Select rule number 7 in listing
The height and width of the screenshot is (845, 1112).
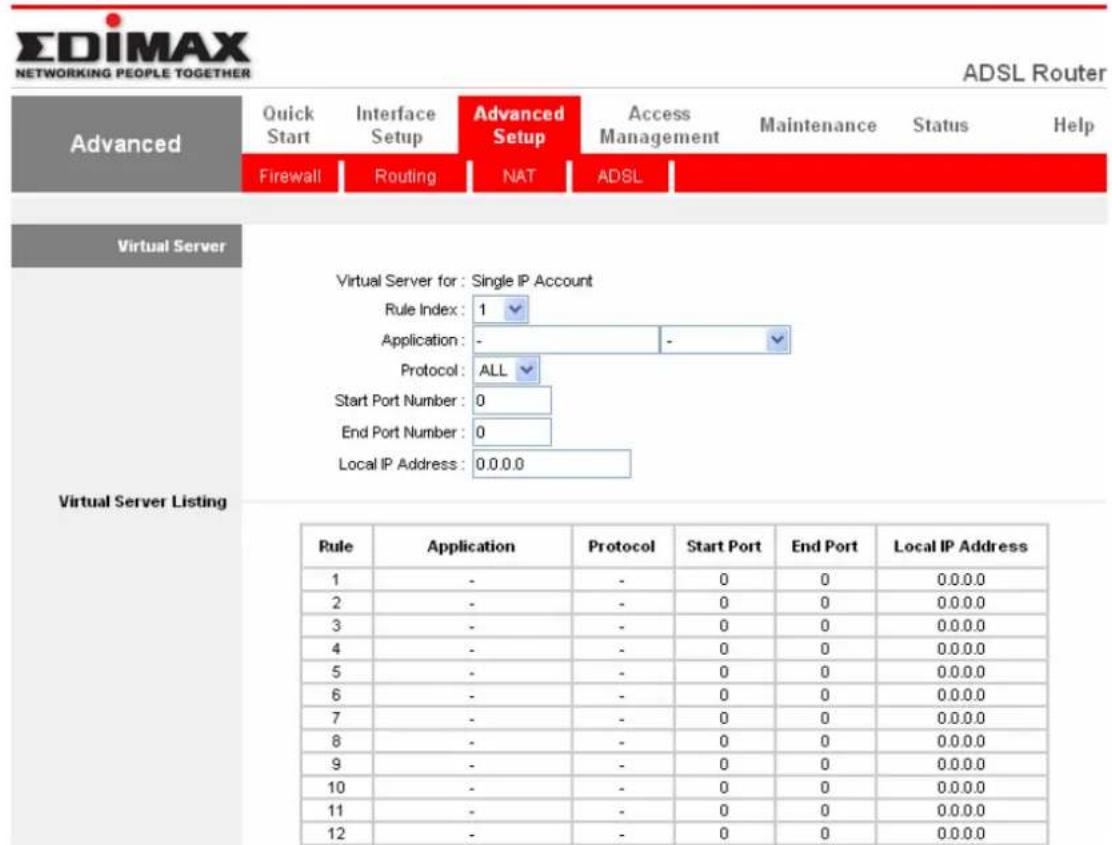[x=336, y=718]
